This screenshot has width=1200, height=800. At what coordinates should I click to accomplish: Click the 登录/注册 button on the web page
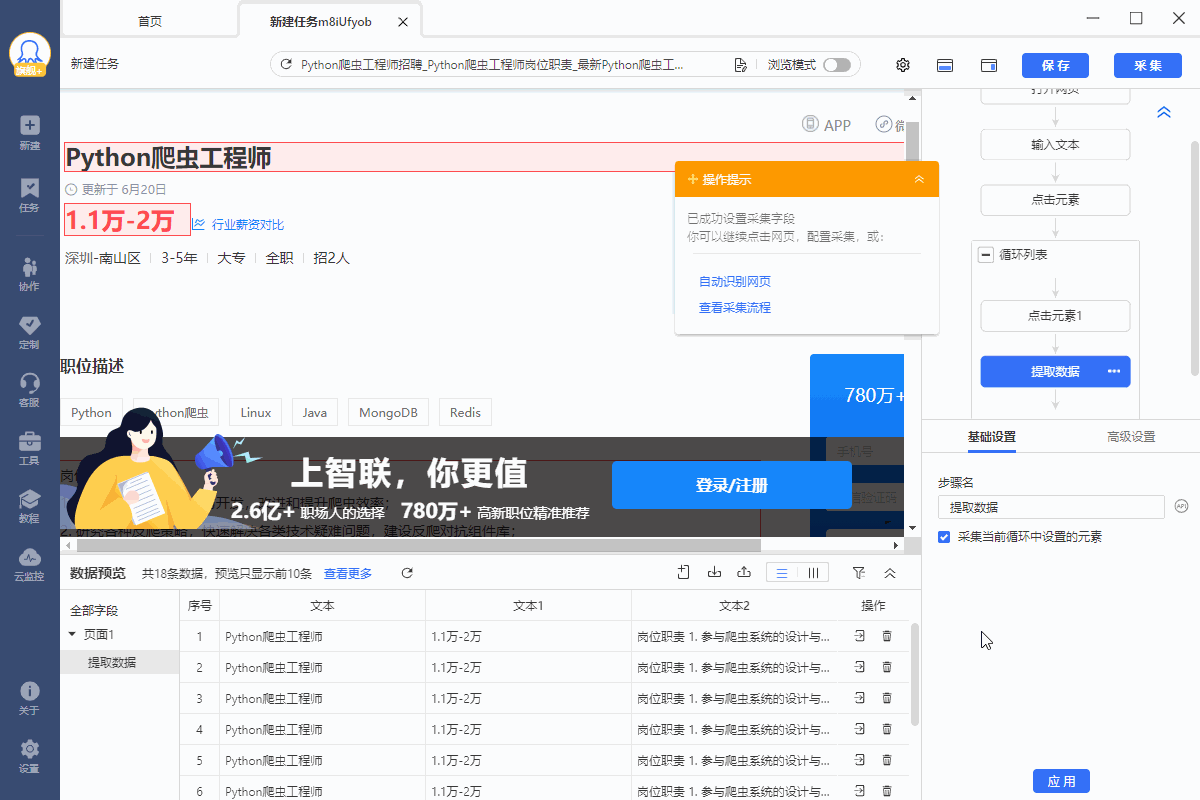pos(732,486)
